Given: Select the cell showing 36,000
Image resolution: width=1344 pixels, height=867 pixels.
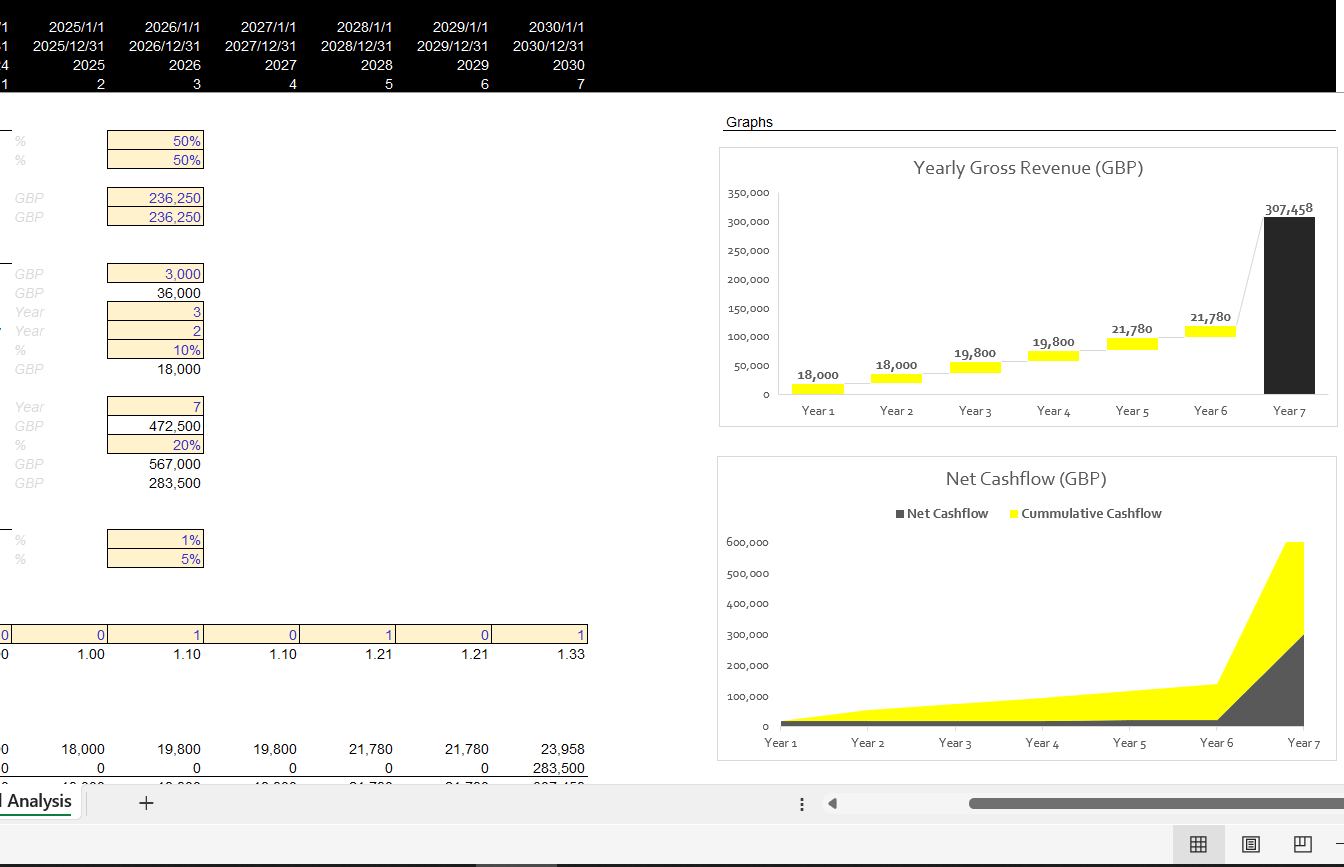Looking at the screenshot, I should (x=155, y=293).
